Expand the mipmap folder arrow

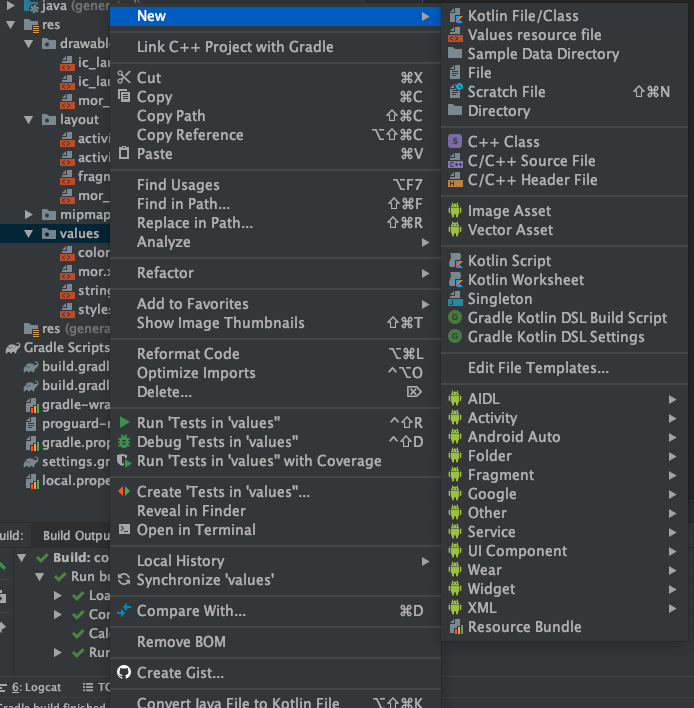point(29,214)
